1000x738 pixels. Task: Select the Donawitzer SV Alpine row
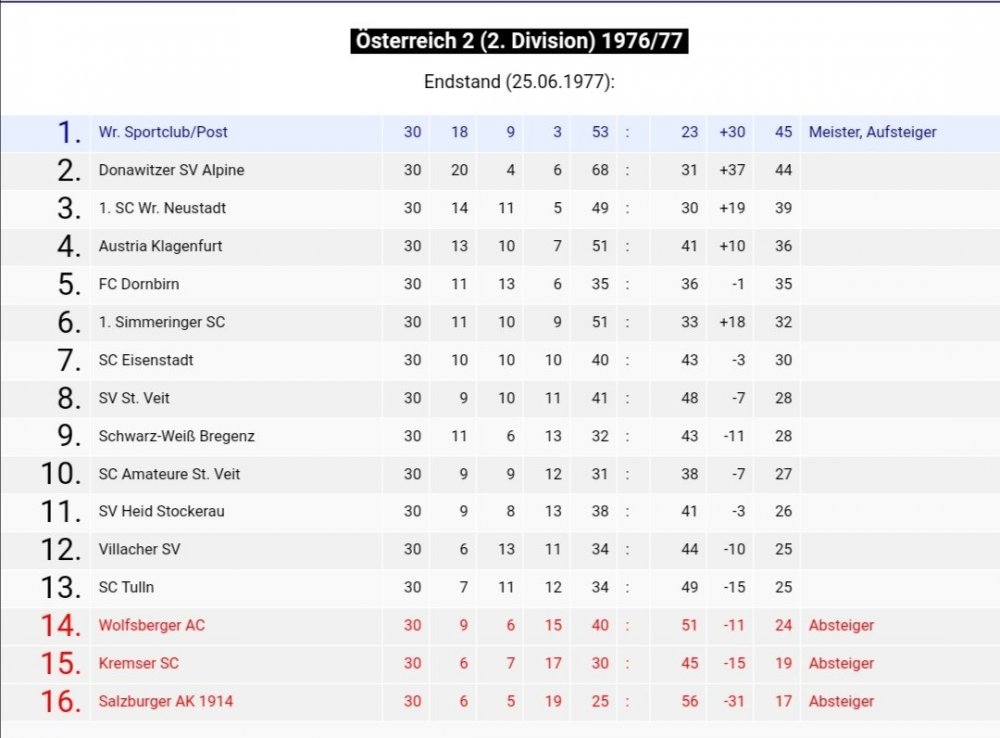[x=500, y=170]
